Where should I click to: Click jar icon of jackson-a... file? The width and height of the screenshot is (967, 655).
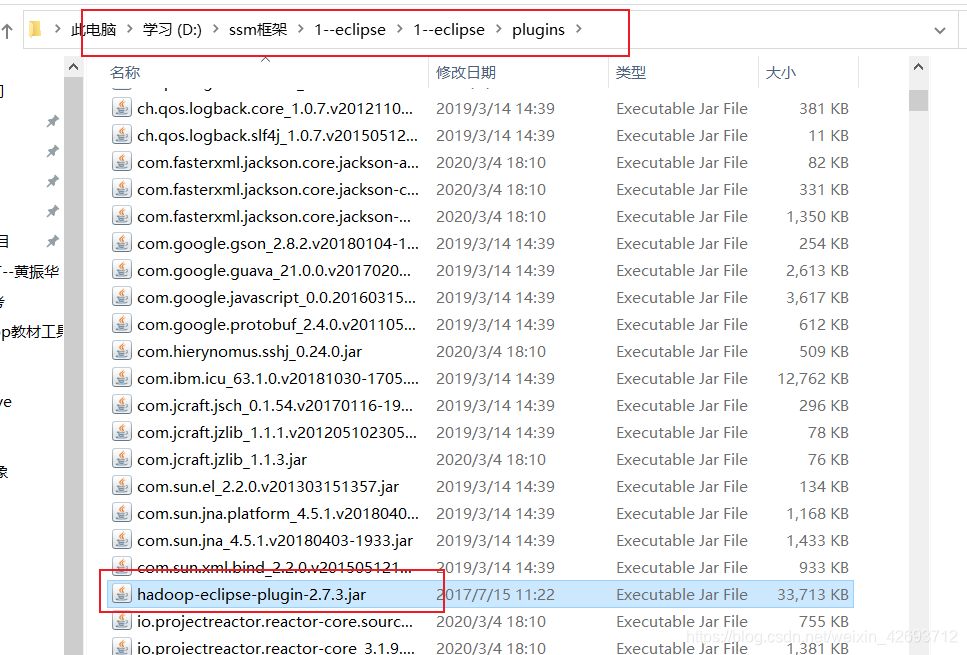click(121, 162)
